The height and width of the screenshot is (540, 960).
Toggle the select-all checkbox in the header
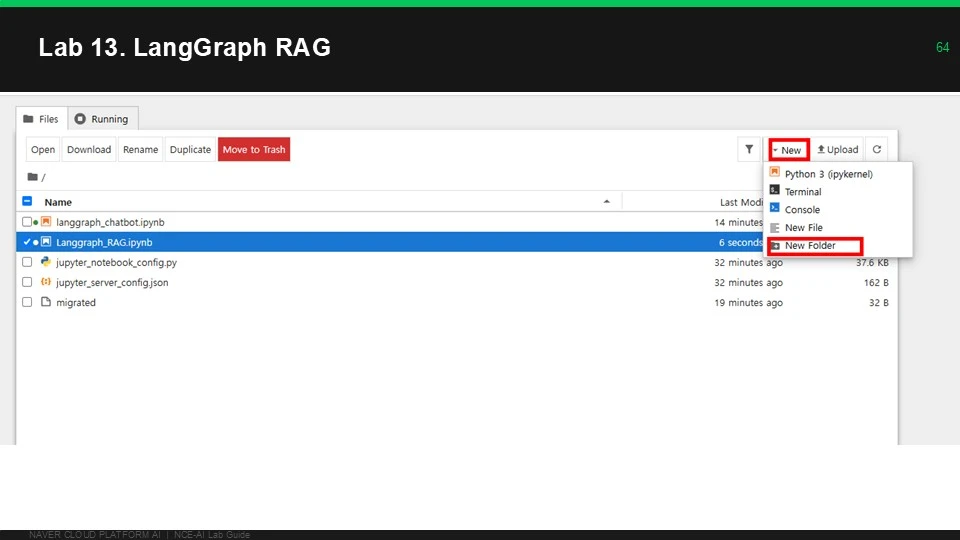[x=27, y=201]
